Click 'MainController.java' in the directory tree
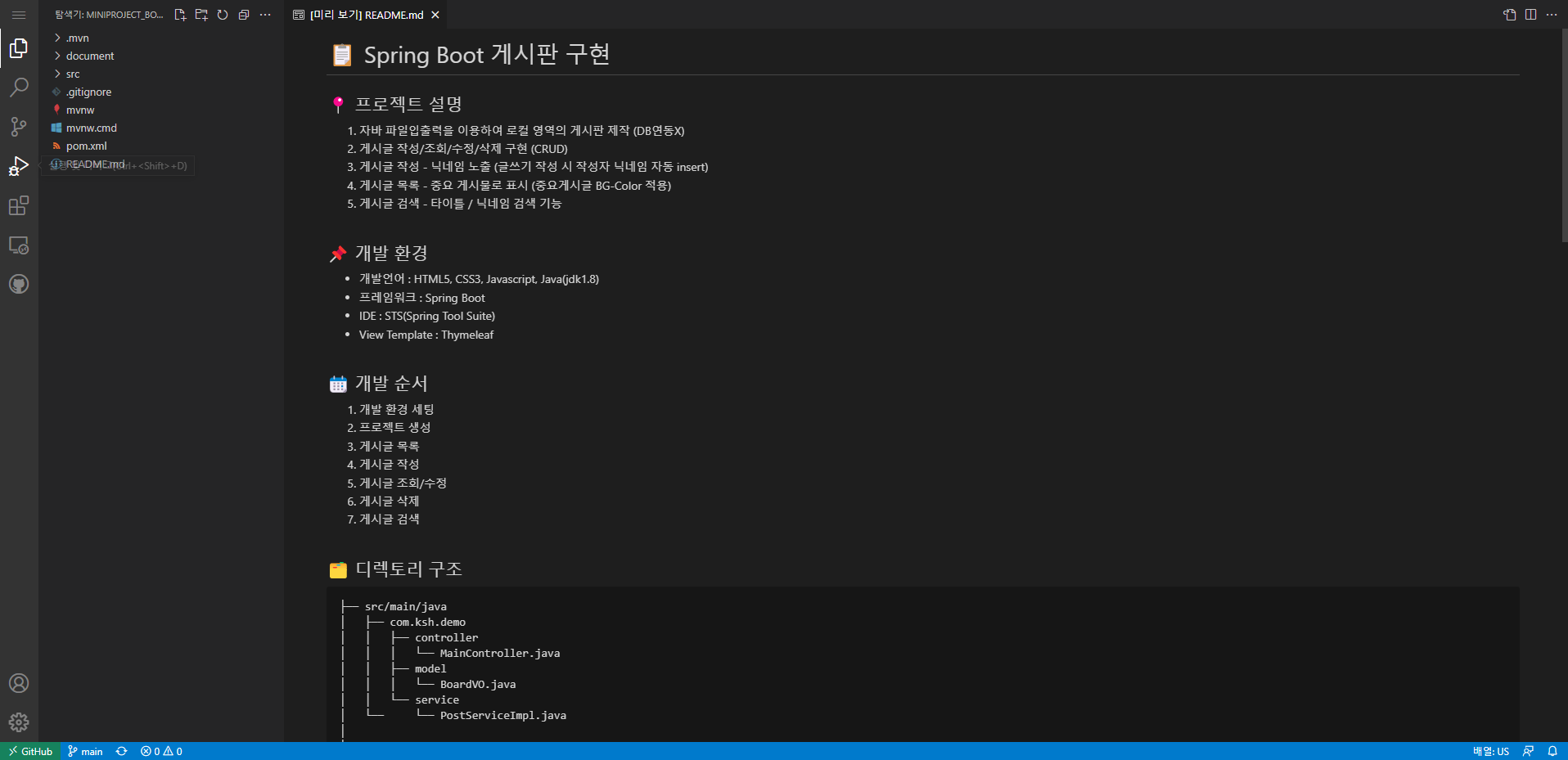This screenshot has width=1568, height=760. (x=500, y=653)
